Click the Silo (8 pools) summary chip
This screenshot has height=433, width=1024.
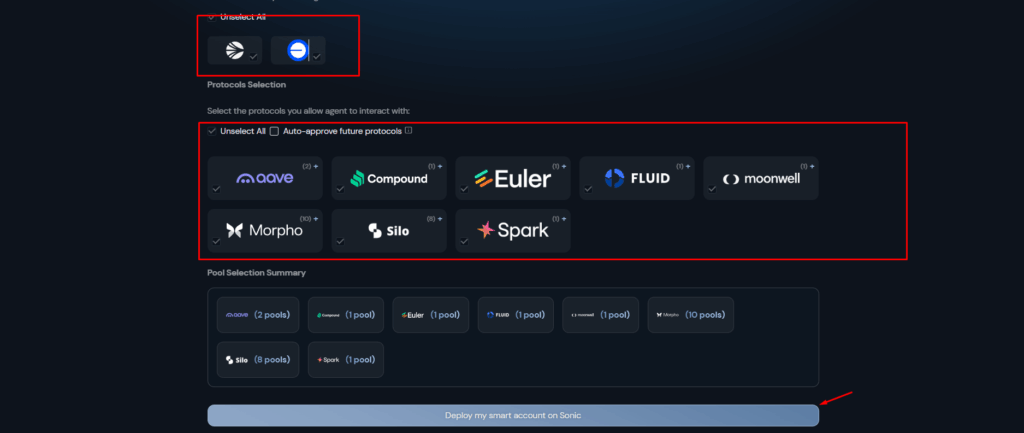tap(258, 359)
